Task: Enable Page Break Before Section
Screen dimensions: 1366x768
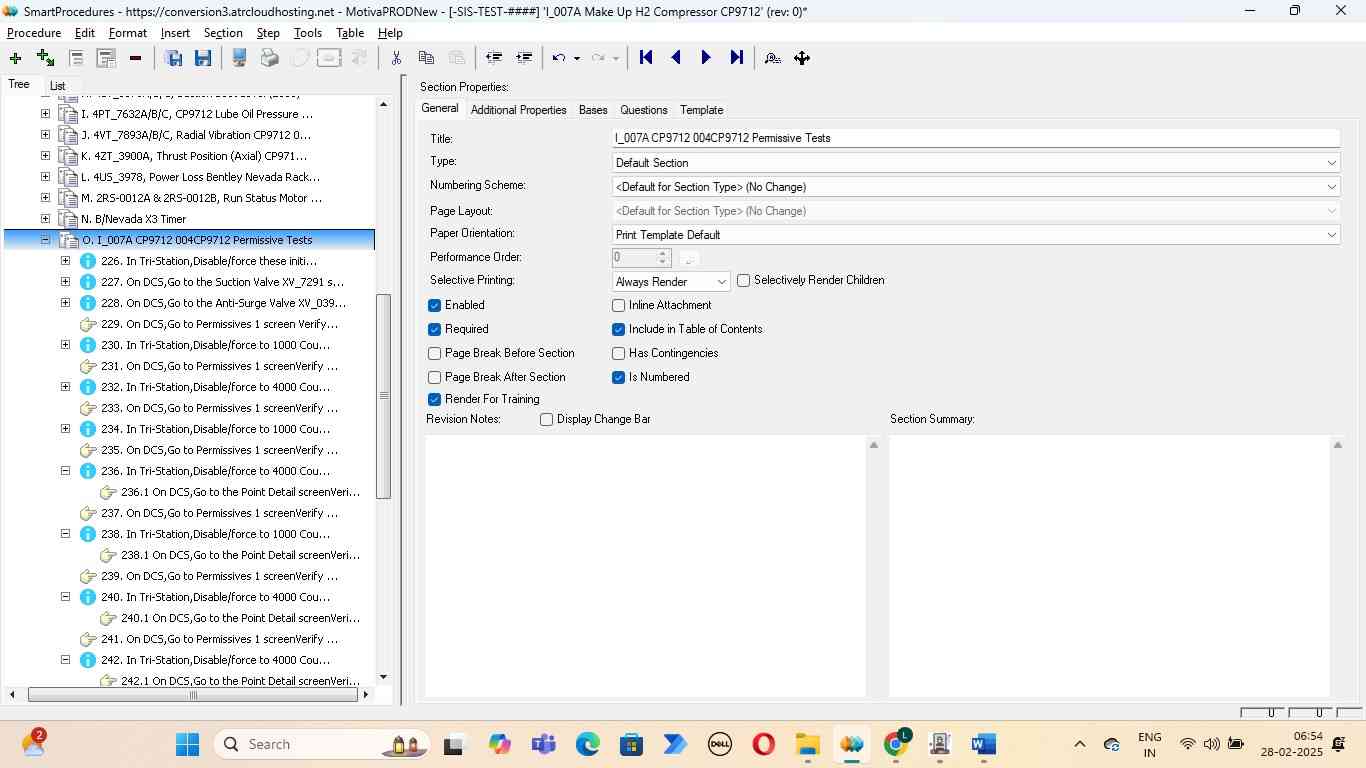Action: pyautogui.click(x=434, y=353)
